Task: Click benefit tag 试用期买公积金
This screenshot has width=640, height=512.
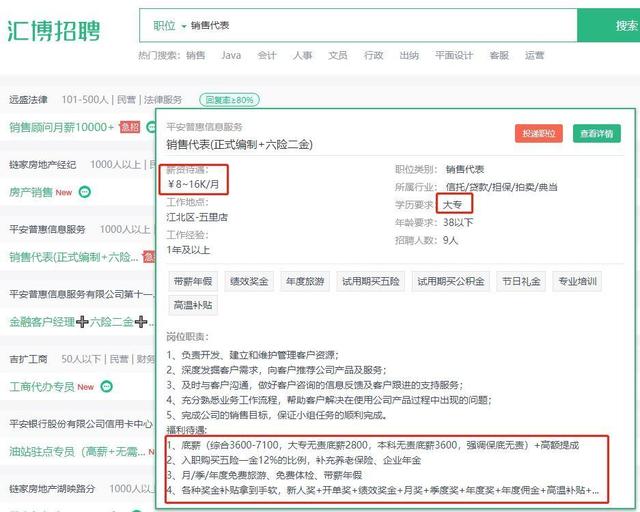Action: (x=451, y=281)
